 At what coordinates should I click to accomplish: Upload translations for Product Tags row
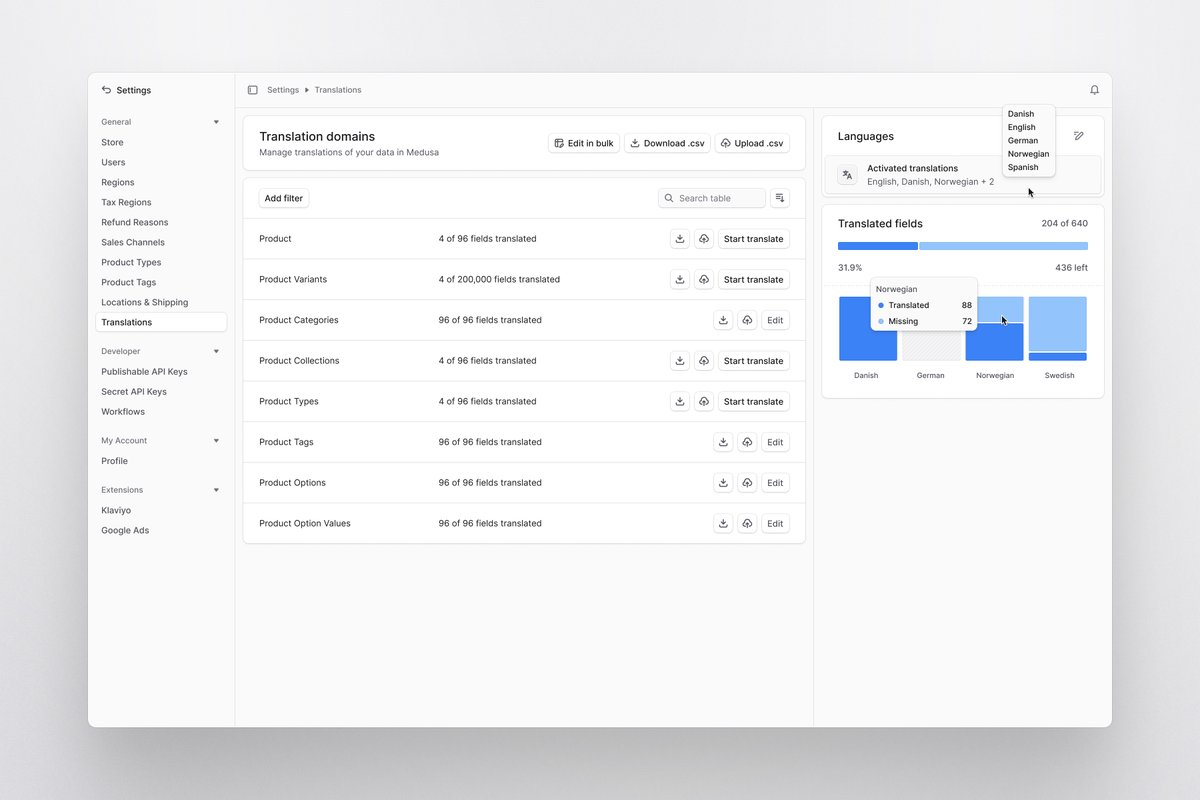coord(747,442)
